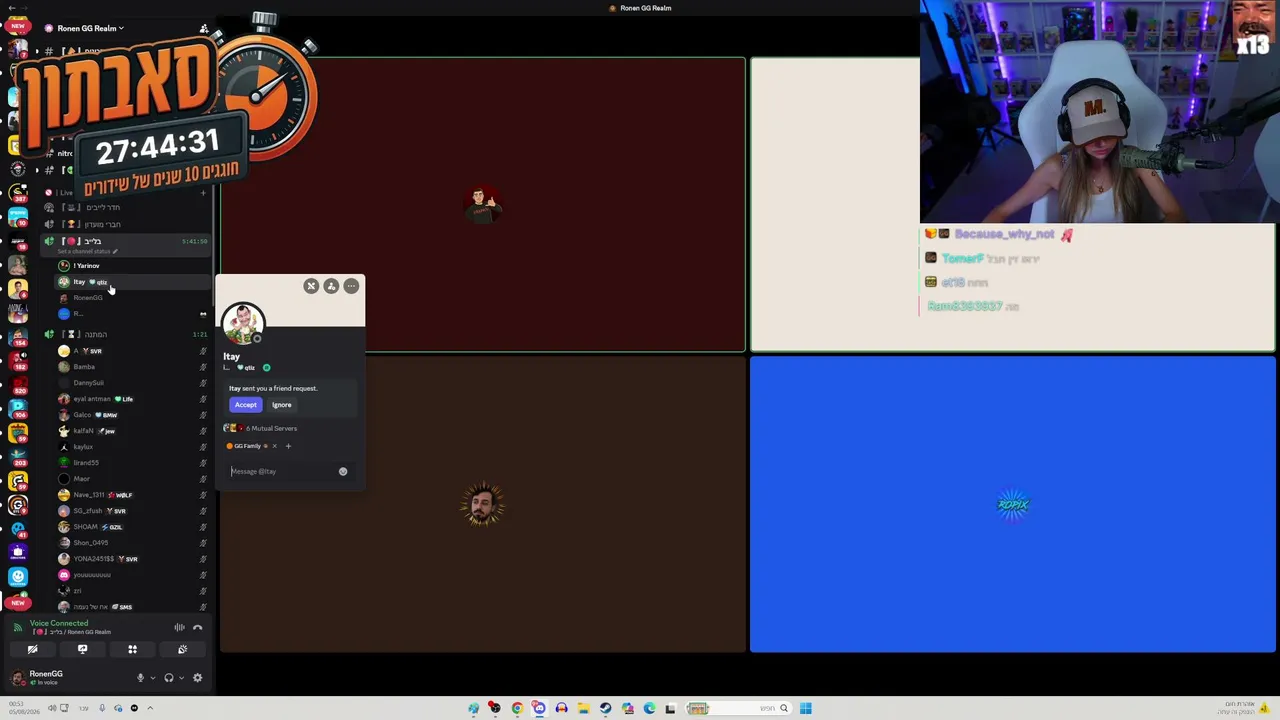Select Itay in the voice channel list
This screenshot has height=720, width=1280.
coord(130,282)
